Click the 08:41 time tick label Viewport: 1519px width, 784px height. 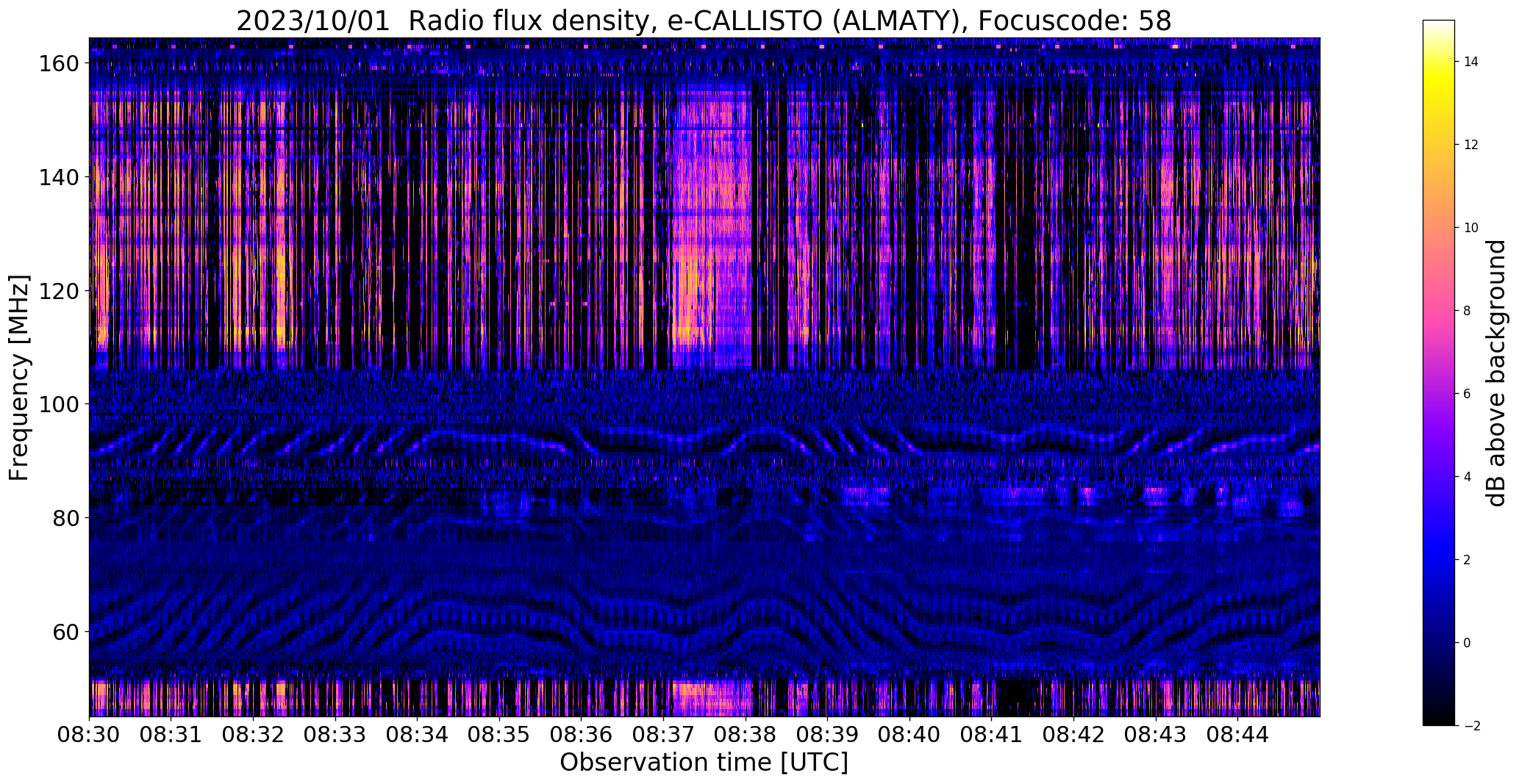click(x=991, y=735)
